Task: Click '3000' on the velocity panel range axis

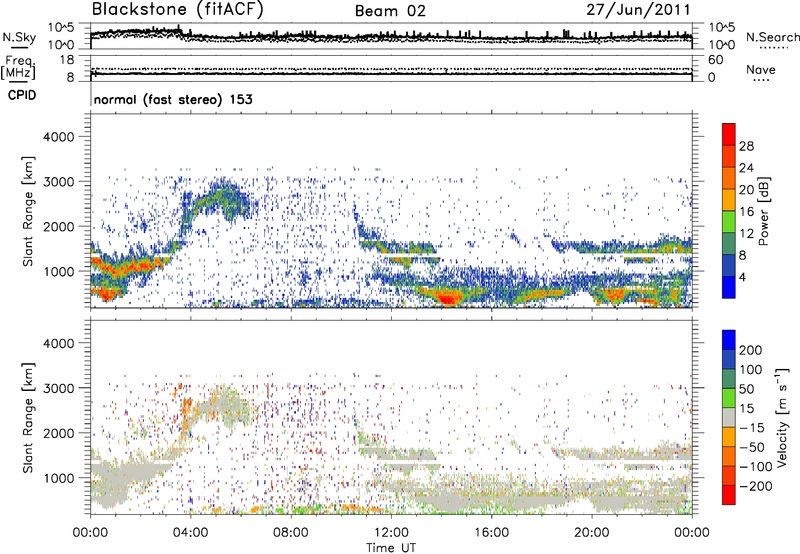Action: 58,388
